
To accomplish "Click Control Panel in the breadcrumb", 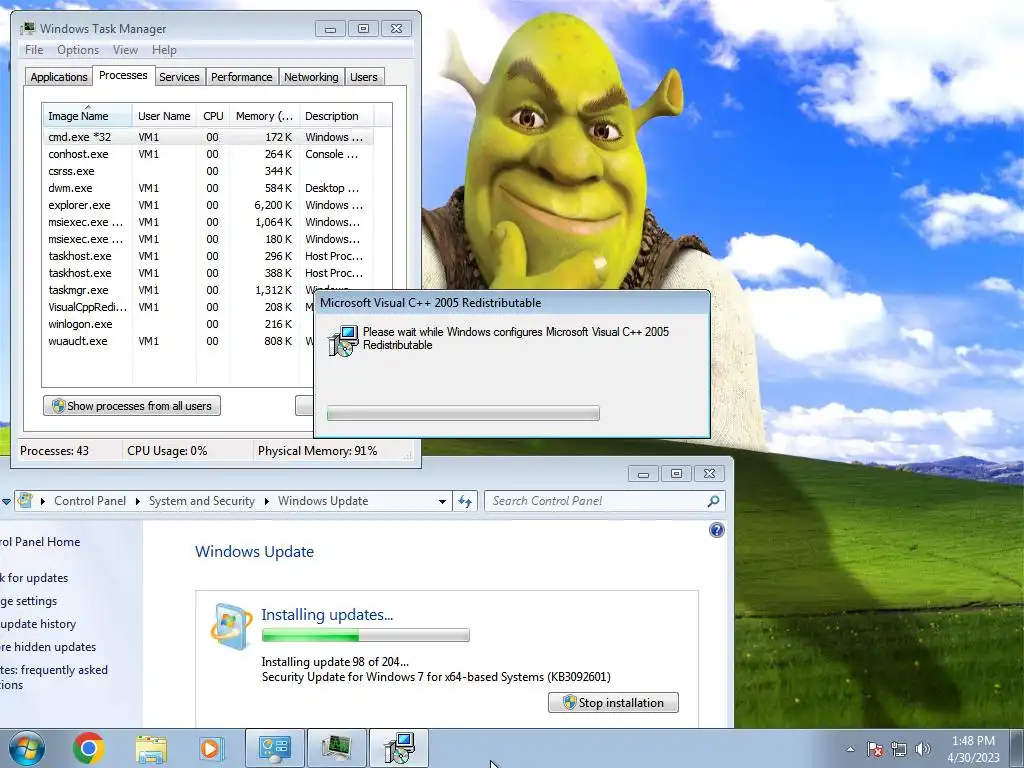I will tap(90, 501).
